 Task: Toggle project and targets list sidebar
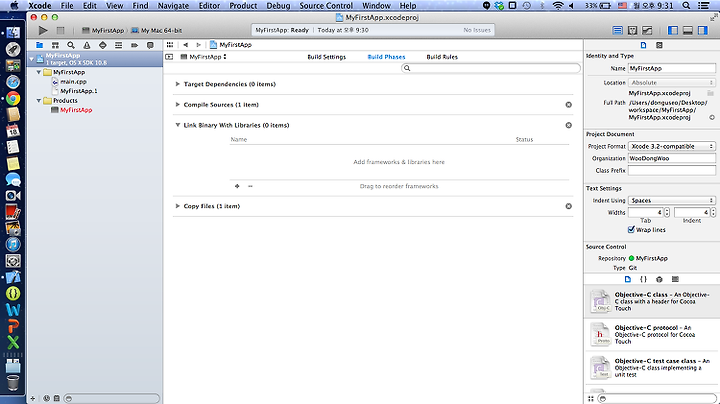[169, 57]
